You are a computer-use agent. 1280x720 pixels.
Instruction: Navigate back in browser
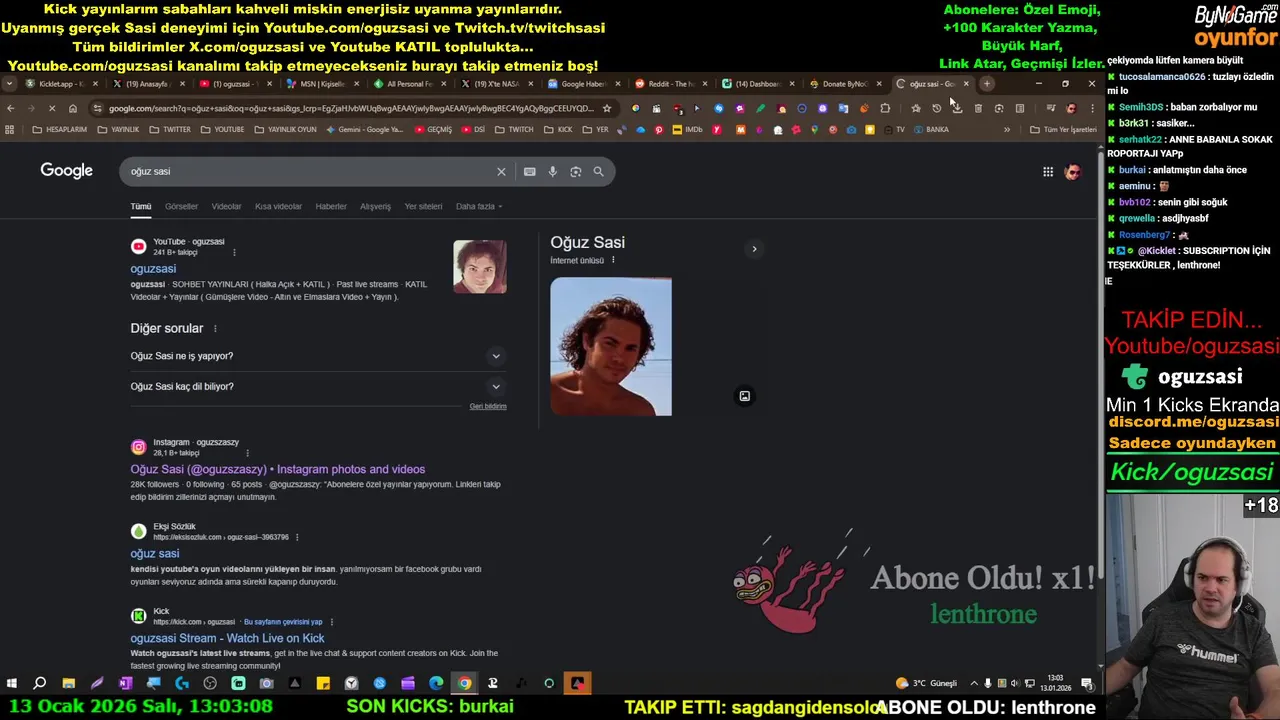click(10, 108)
